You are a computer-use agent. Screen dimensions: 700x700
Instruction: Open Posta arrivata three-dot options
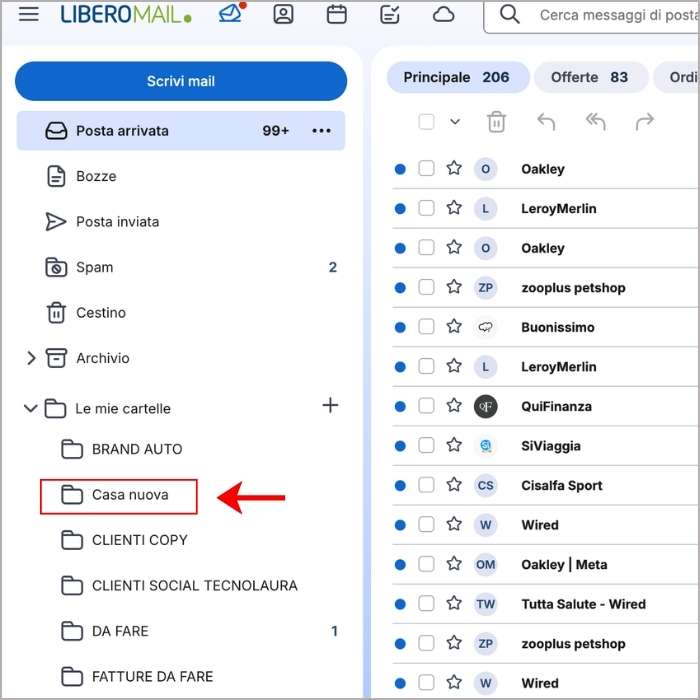click(321, 131)
